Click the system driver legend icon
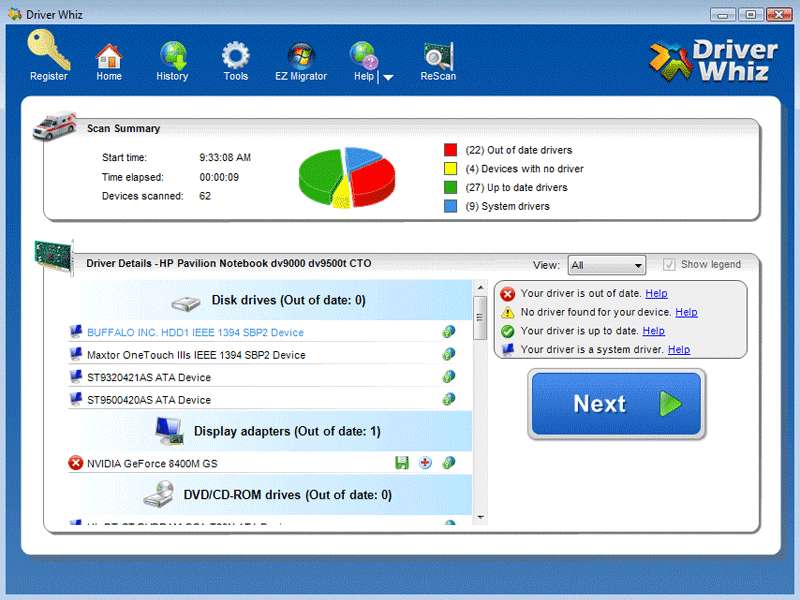The height and width of the screenshot is (600, 800). pyautogui.click(x=507, y=350)
